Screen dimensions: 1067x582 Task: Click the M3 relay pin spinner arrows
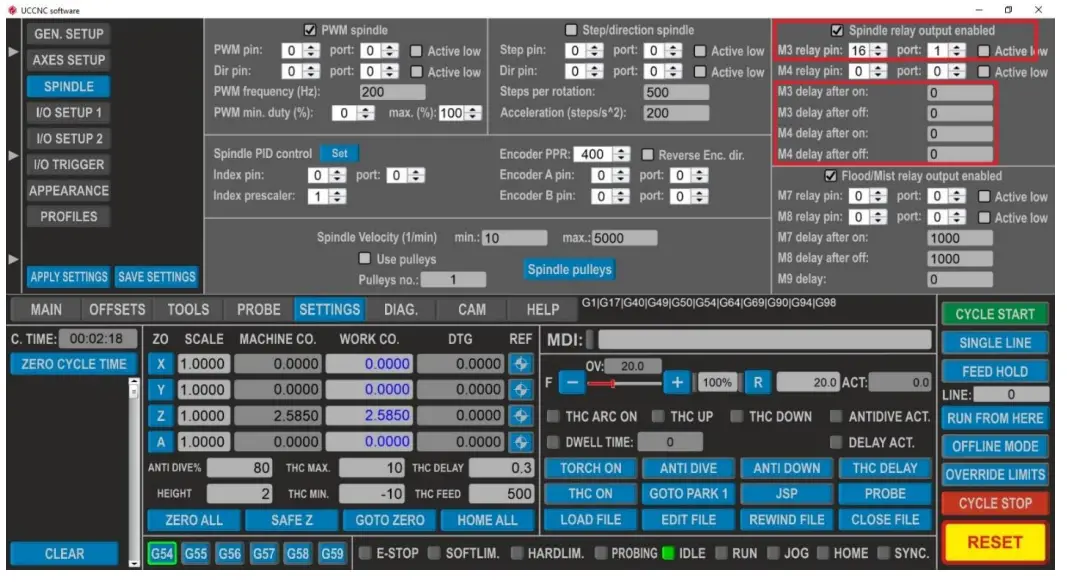coord(885,51)
